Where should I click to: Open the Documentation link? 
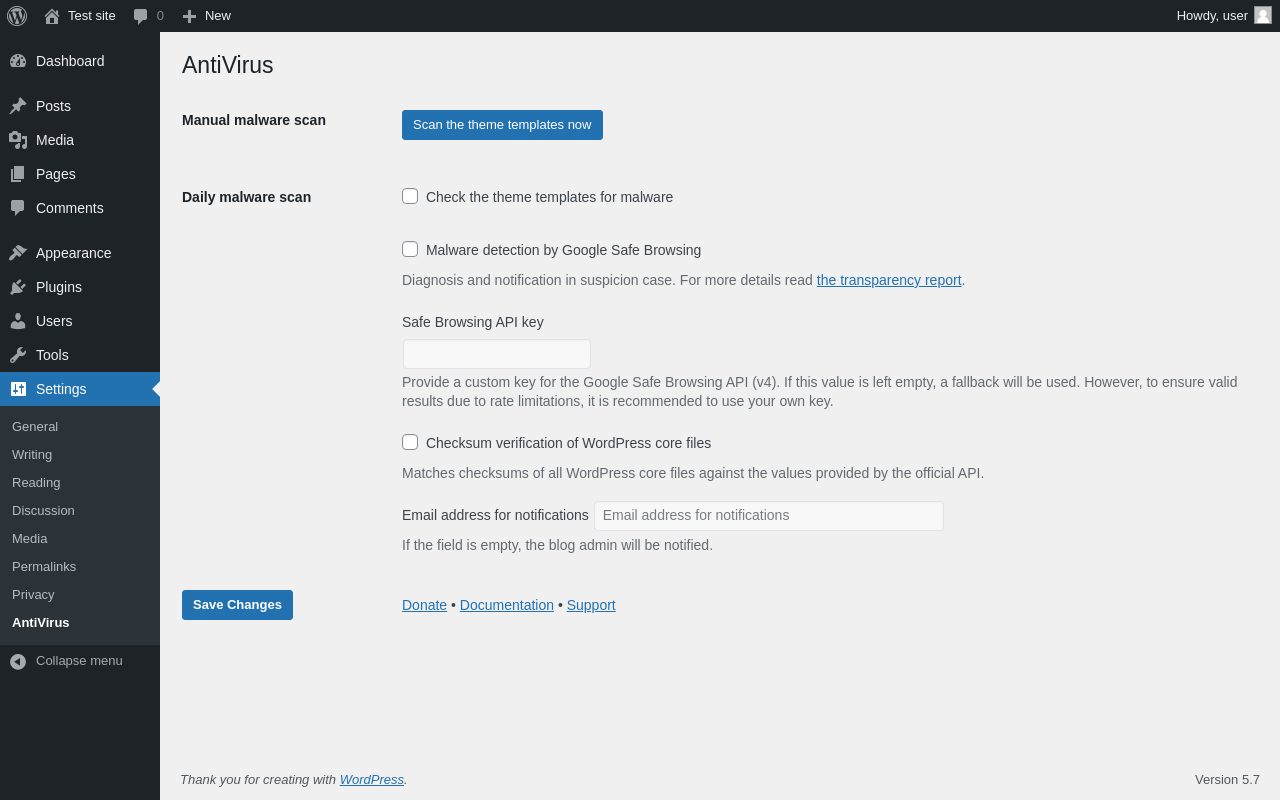[x=507, y=605]
